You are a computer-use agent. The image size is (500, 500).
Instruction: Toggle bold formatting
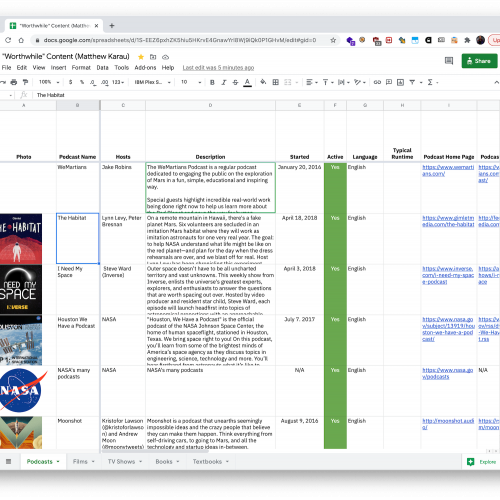click(212, 82)
